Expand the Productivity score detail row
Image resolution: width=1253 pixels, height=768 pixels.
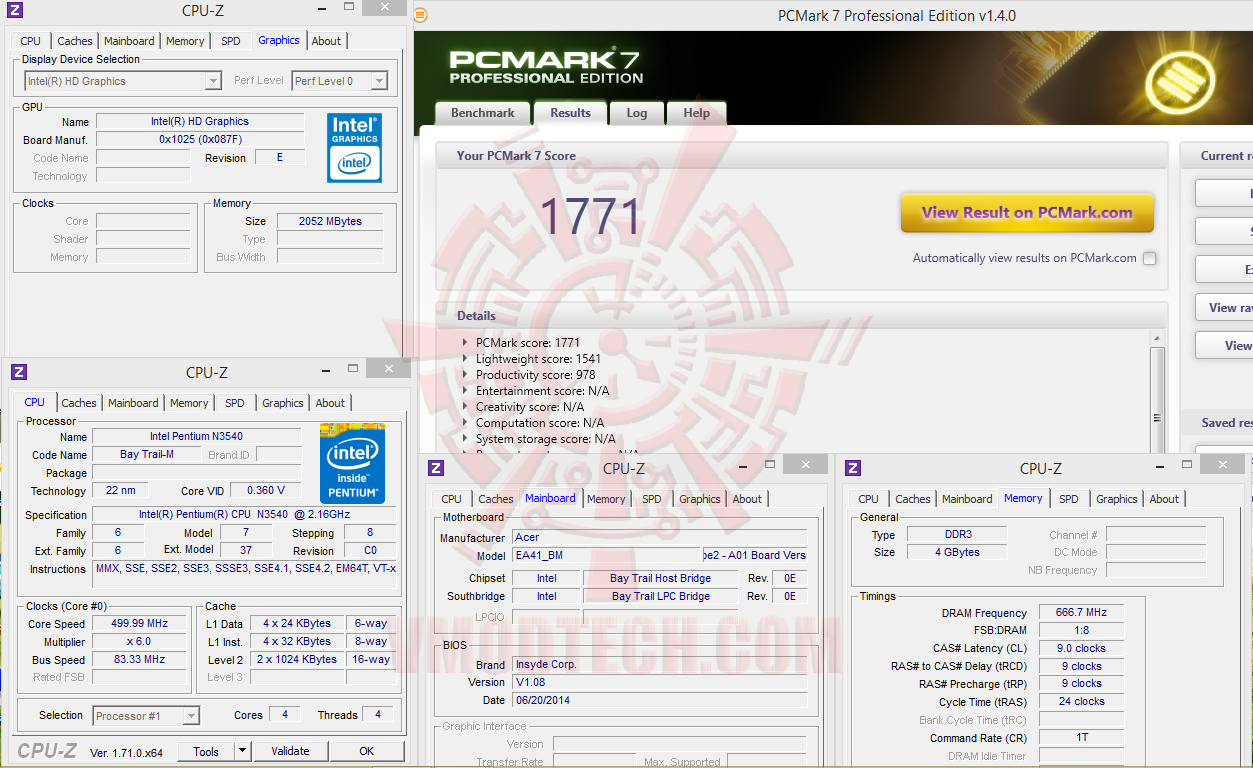coord(466,375)
